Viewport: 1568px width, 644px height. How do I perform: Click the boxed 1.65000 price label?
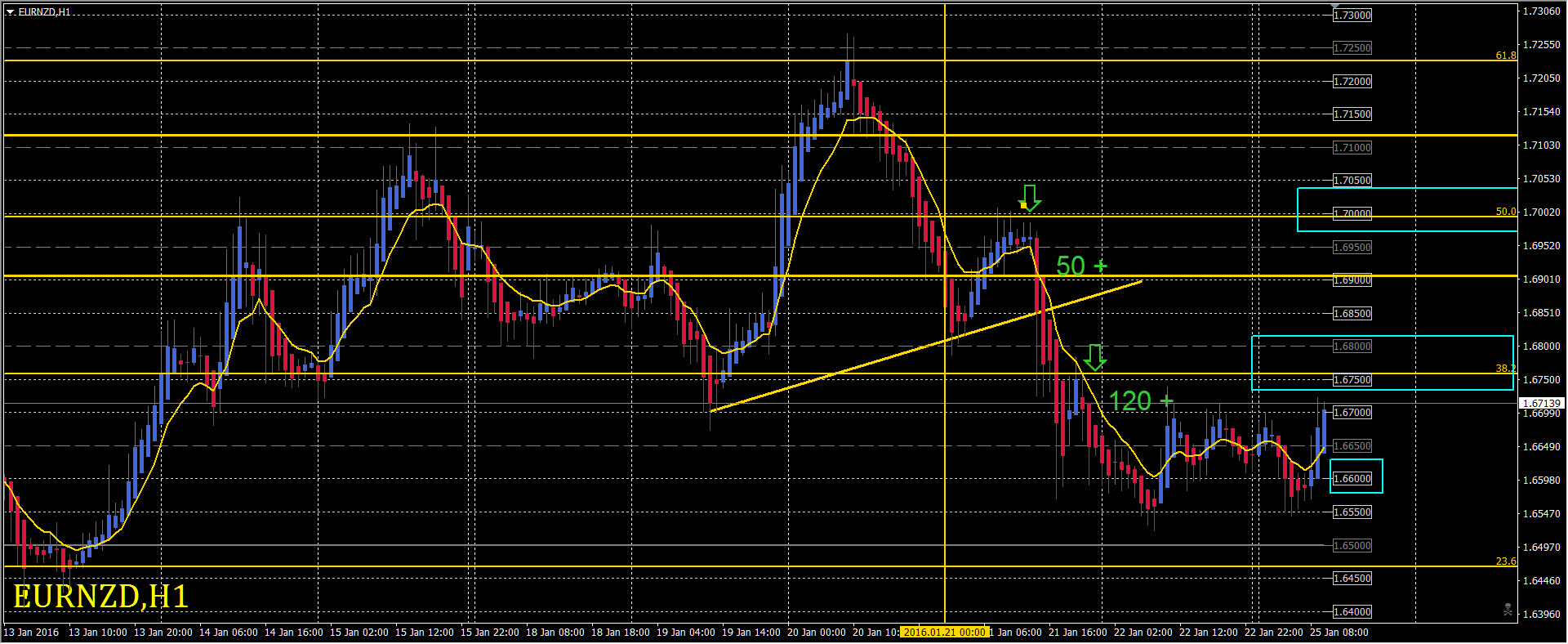(1352, 546)
